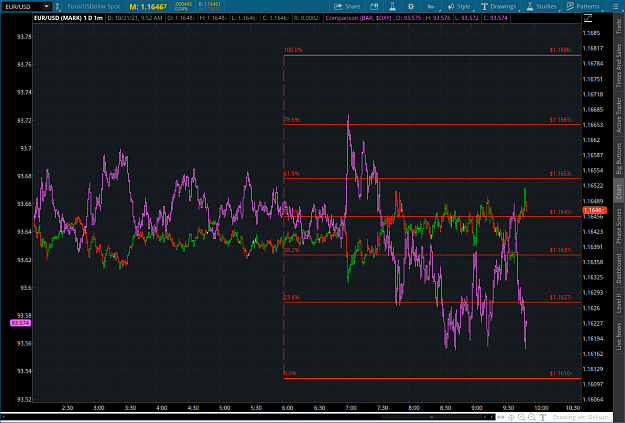
Task: Click the 7:00 time axis label
Action: pos(351,408)
